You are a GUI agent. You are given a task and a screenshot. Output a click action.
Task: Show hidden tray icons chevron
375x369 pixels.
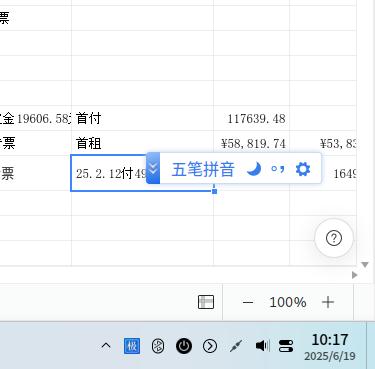[106, 346]
